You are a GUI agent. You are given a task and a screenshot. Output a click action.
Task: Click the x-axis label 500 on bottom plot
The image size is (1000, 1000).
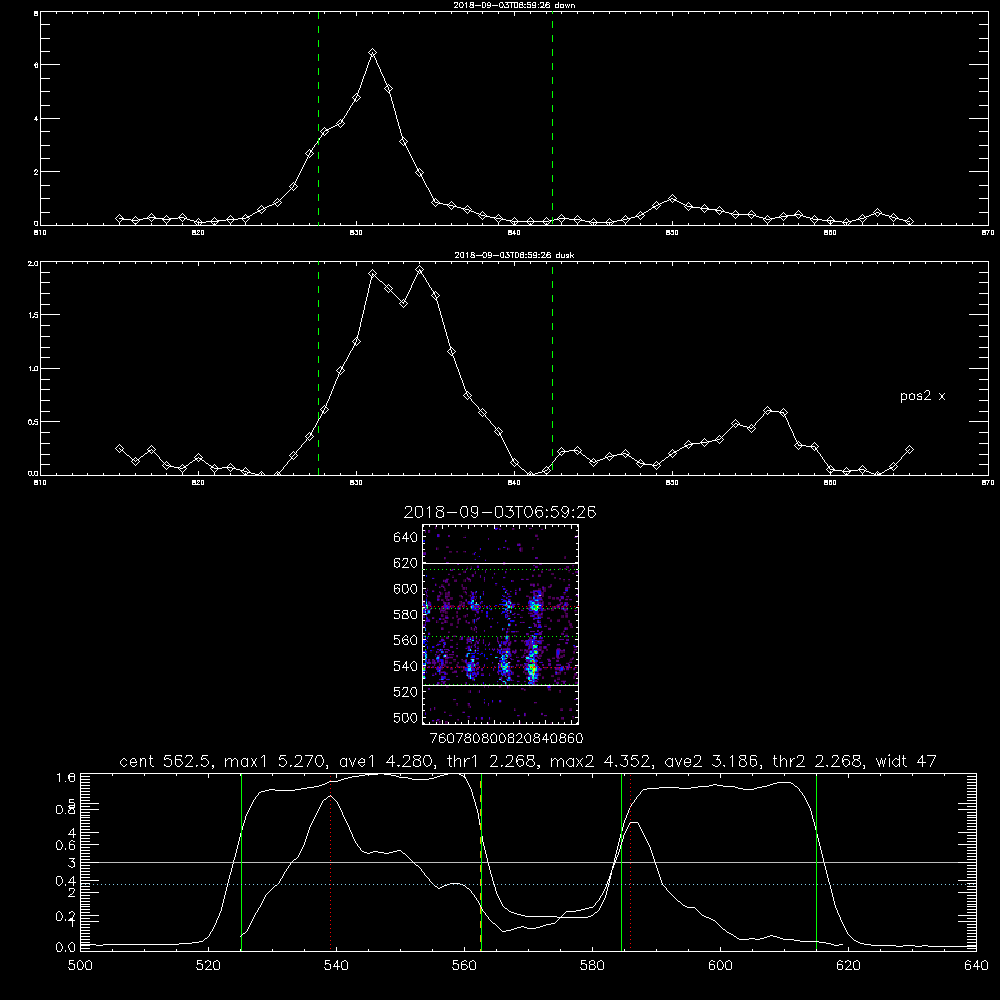pos(80,966)
